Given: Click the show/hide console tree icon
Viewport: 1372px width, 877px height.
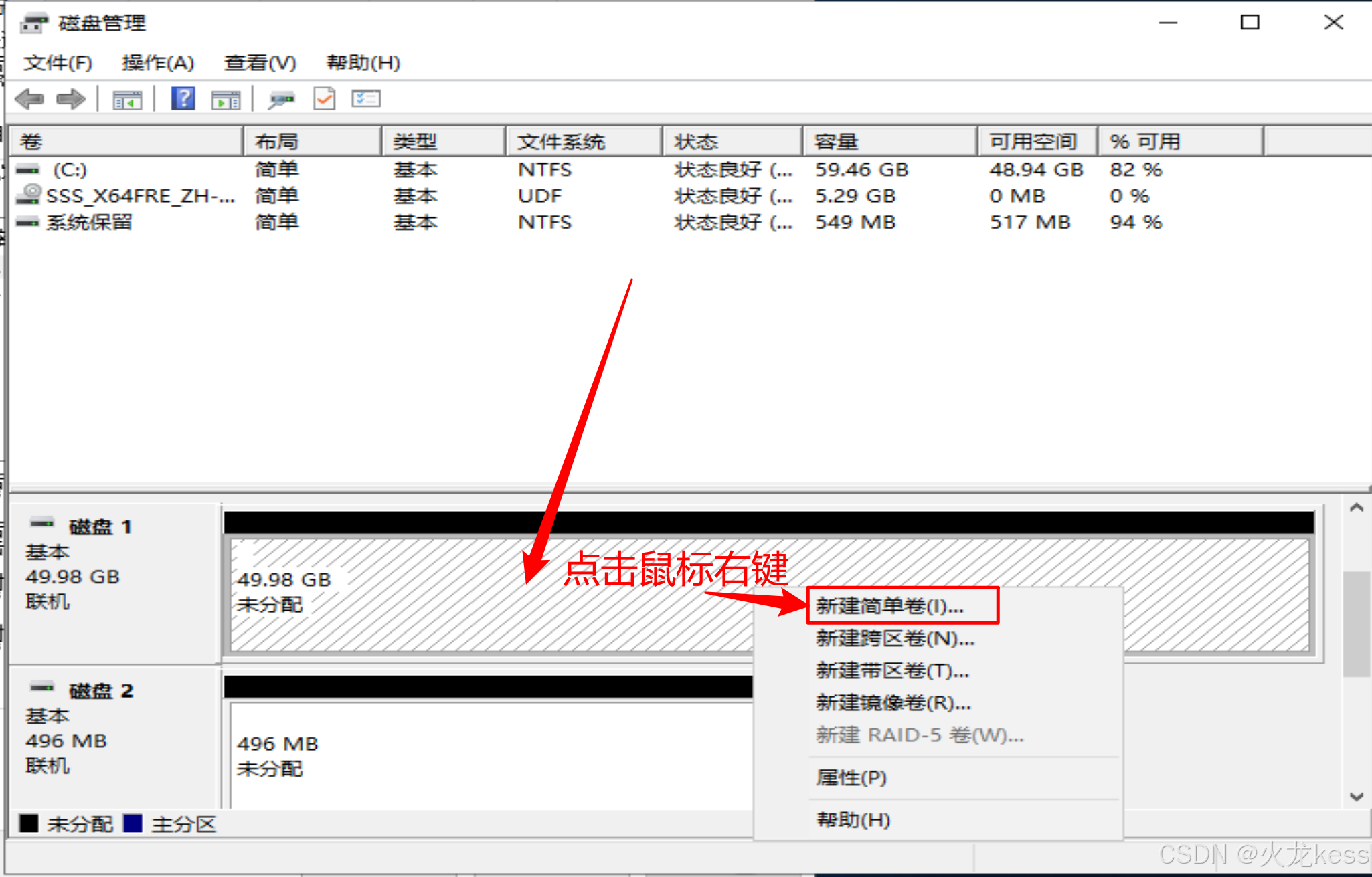Looking at the screenshot, I should point(126,100).
